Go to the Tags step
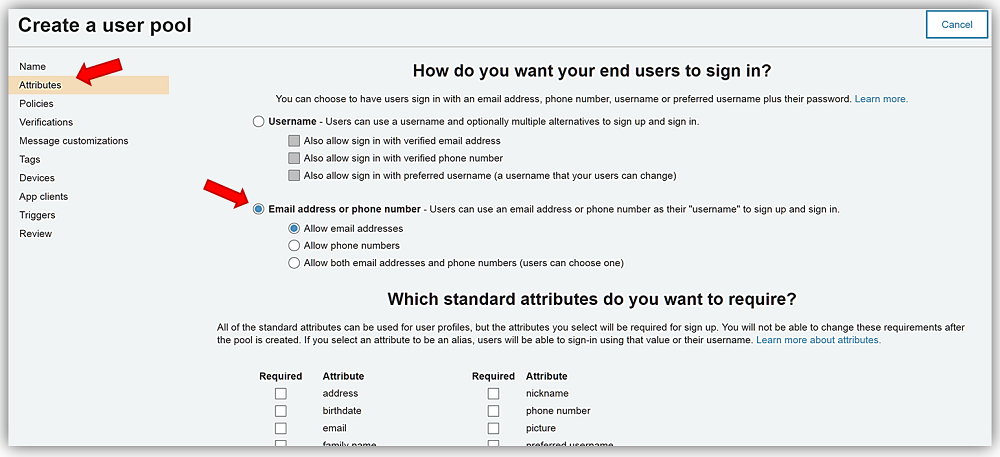The height and width of the screenshot is (457, 1000). 30,159
